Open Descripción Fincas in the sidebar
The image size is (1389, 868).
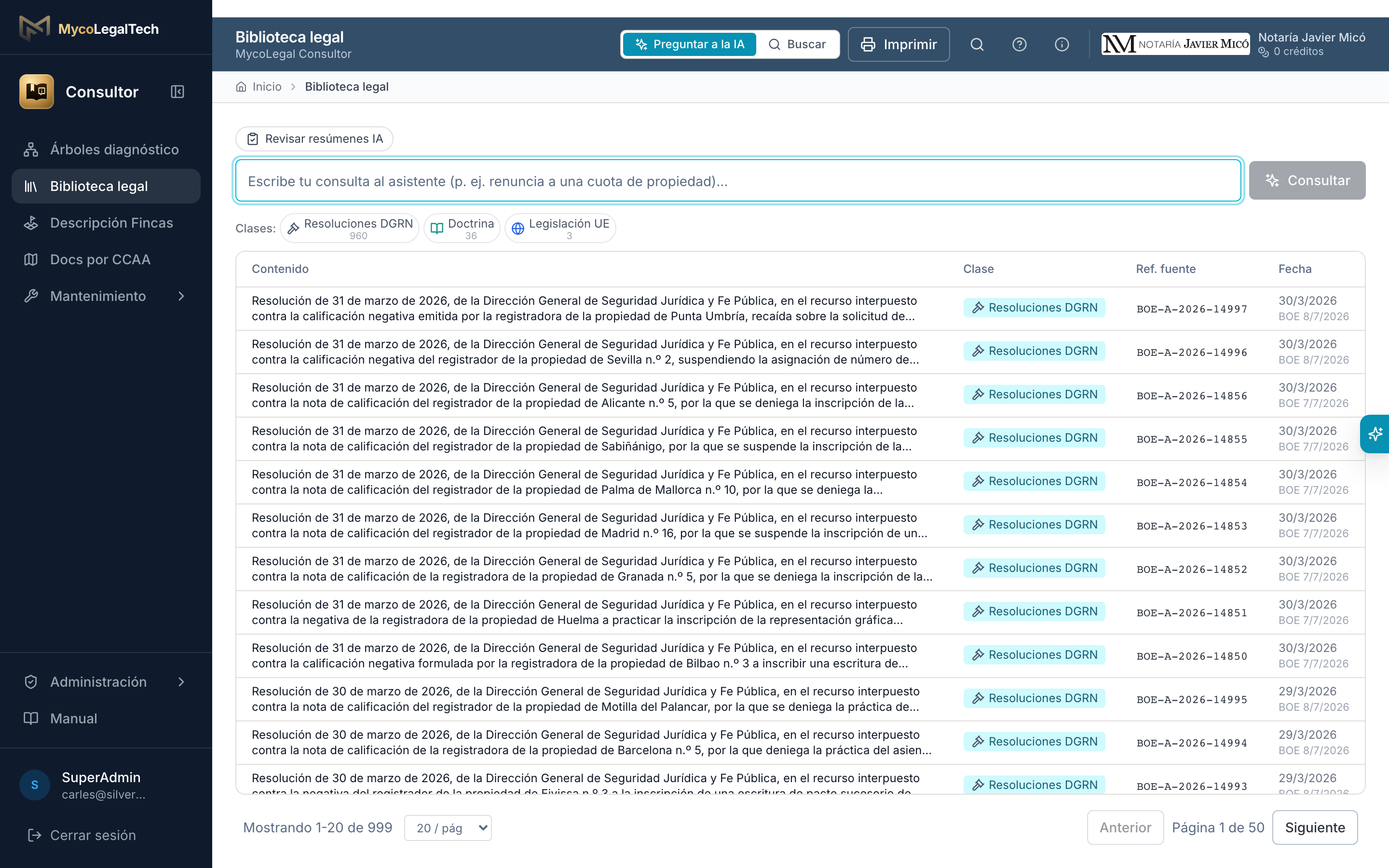click(106, 223)
